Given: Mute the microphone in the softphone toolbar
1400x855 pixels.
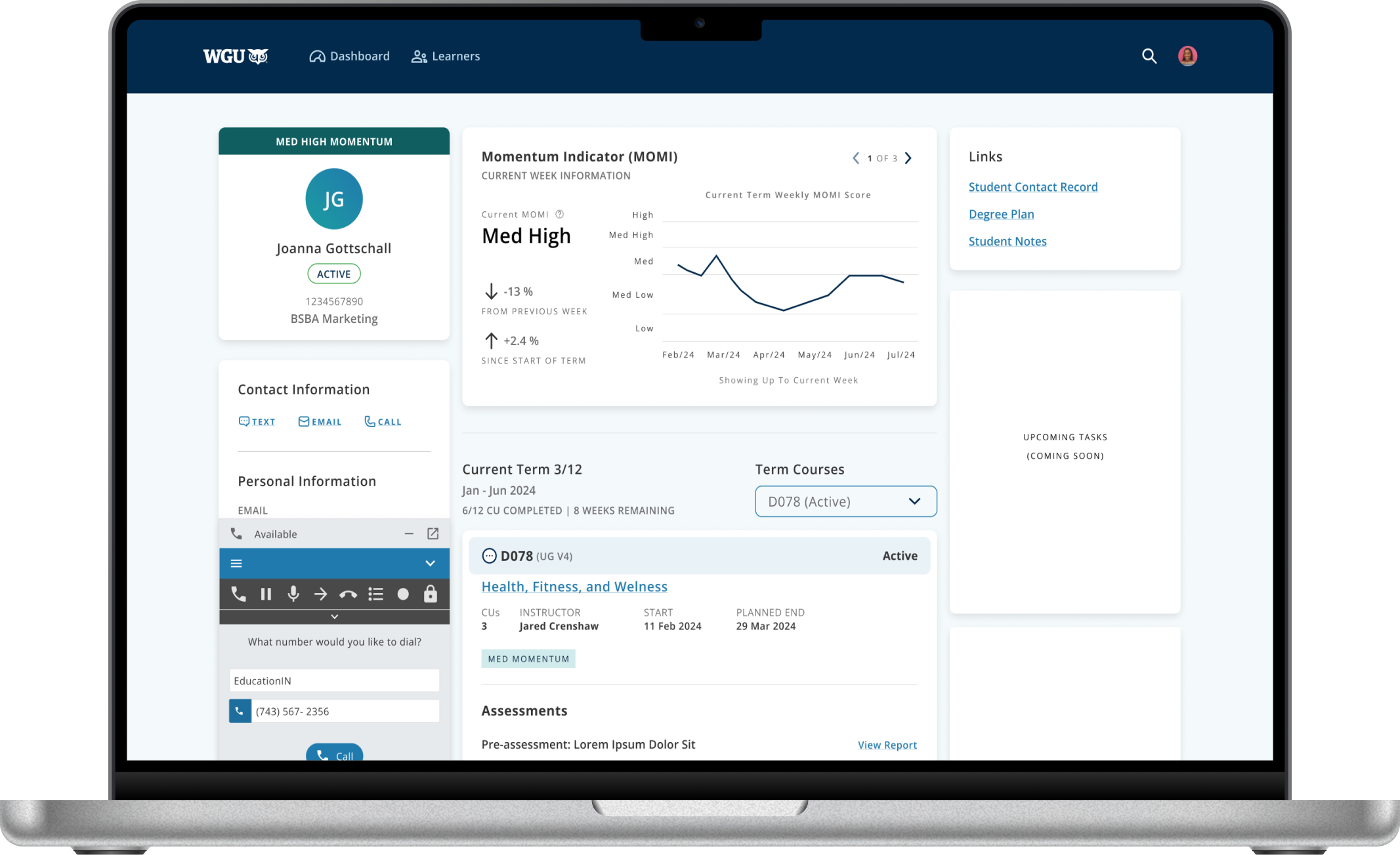Looking at the screenshot, I should click(293, 594).
